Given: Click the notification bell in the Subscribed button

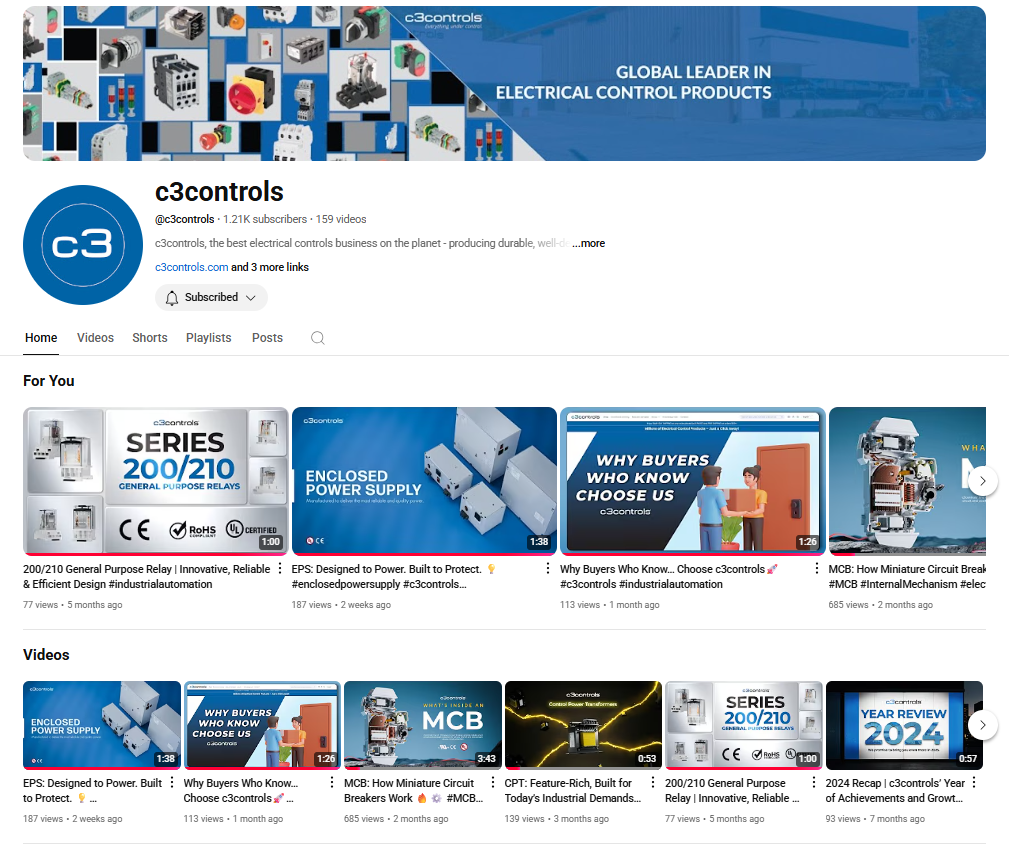Looking at the screenshot, I should click(172, 298).
